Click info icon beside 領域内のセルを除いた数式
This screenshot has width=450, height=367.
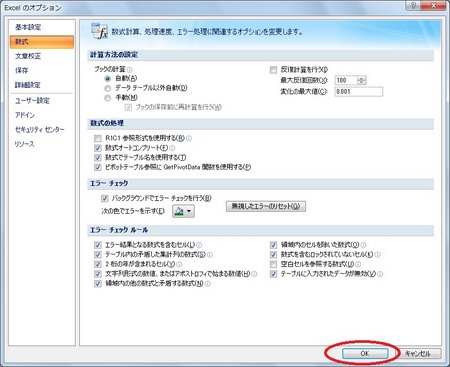click(364, 245)
